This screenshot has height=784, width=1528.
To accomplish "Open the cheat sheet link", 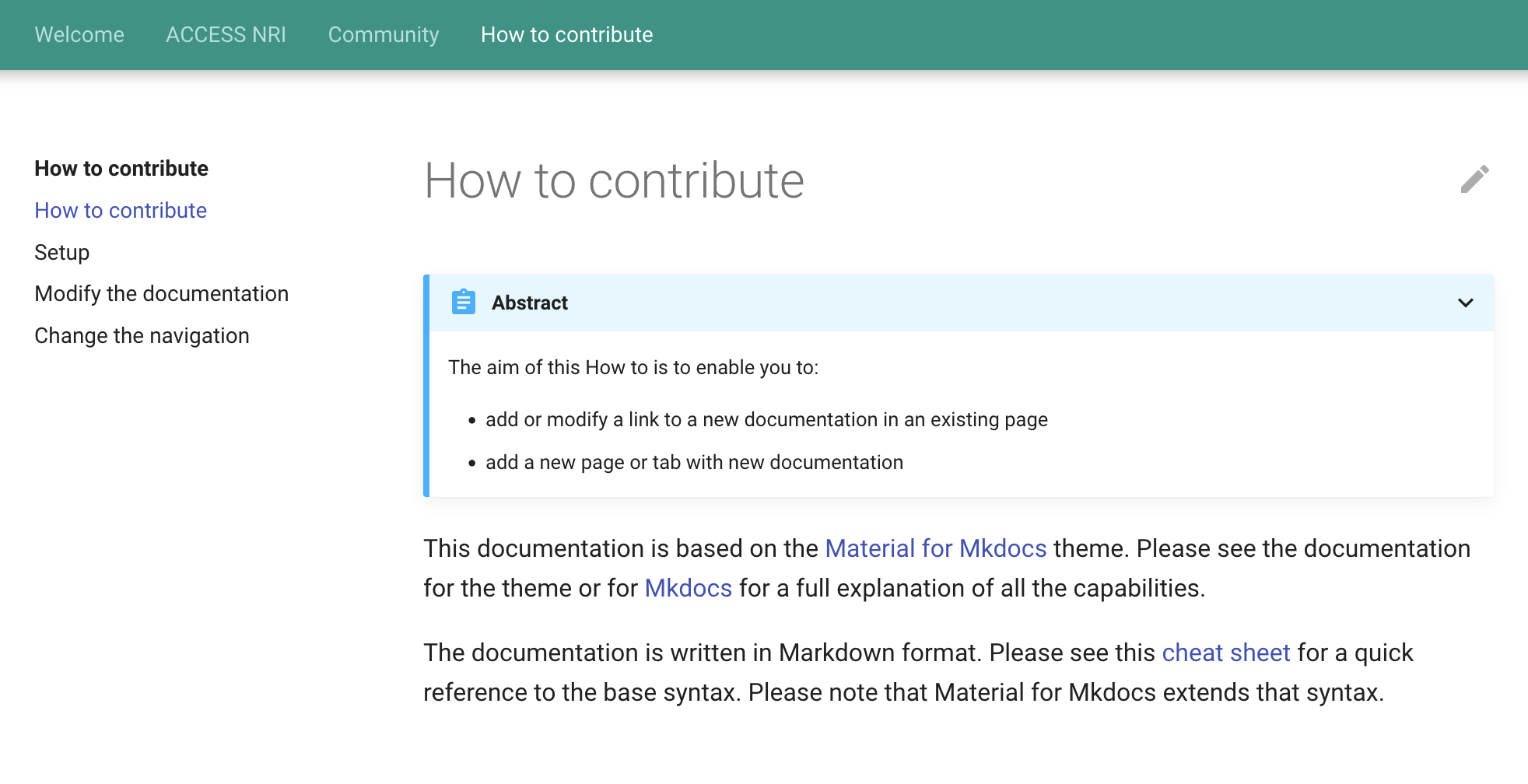I will (x=1226, y=653).
